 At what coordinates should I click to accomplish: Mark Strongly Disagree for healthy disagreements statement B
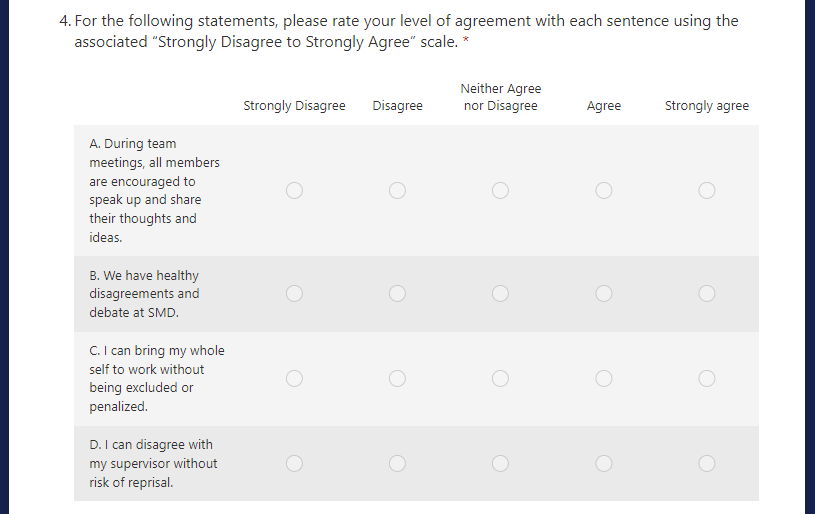294,293
